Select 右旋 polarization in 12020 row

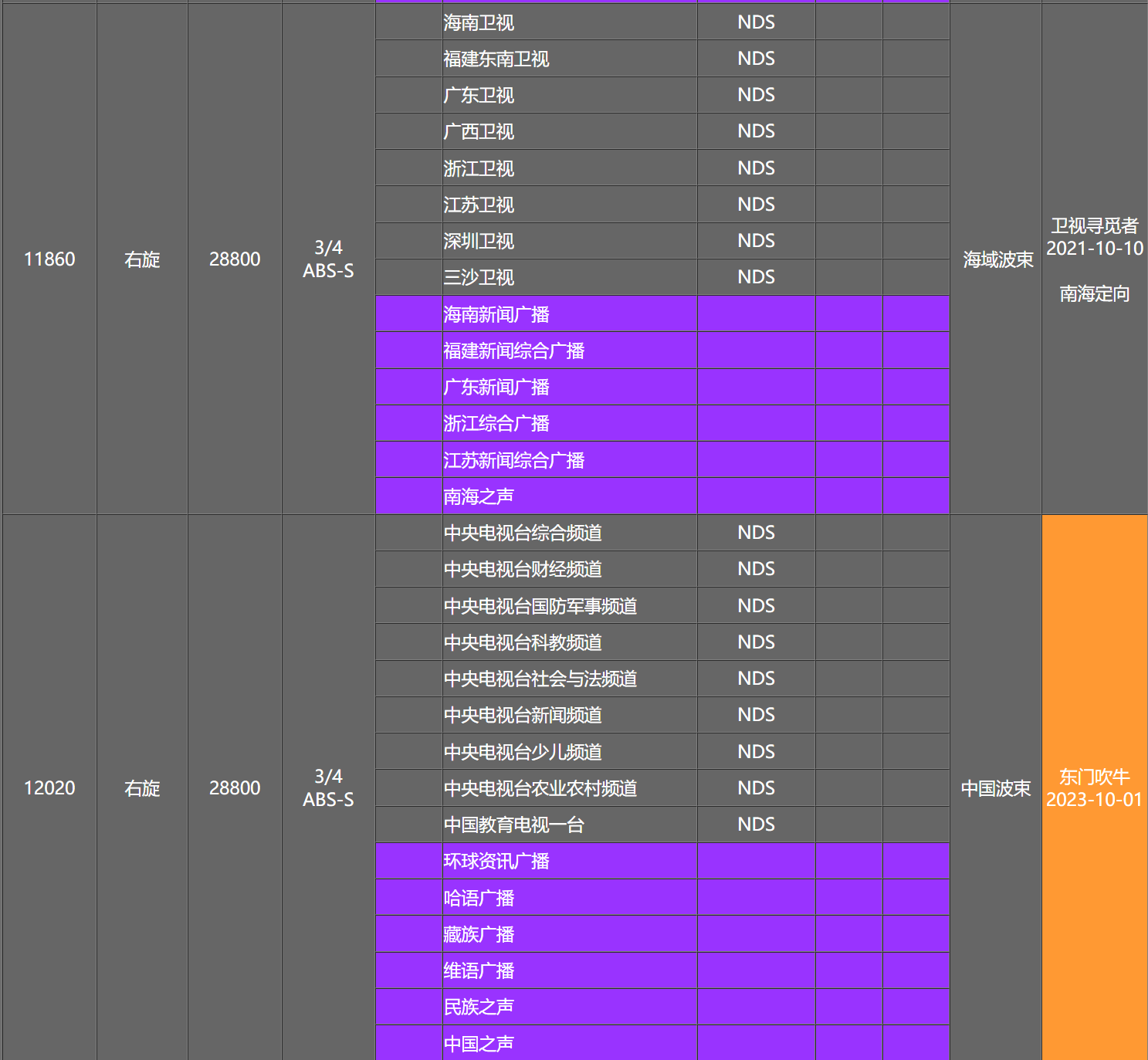142,787
